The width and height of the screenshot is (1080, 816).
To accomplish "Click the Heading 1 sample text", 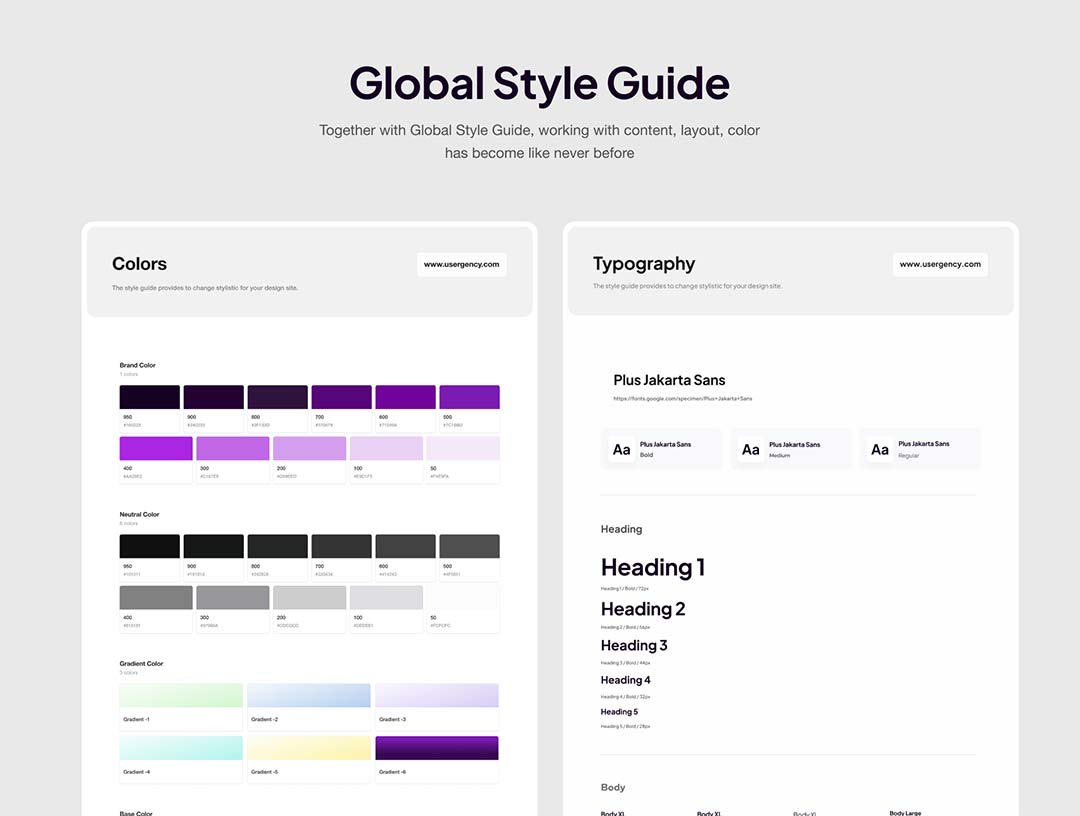I will tap(653, 568).
